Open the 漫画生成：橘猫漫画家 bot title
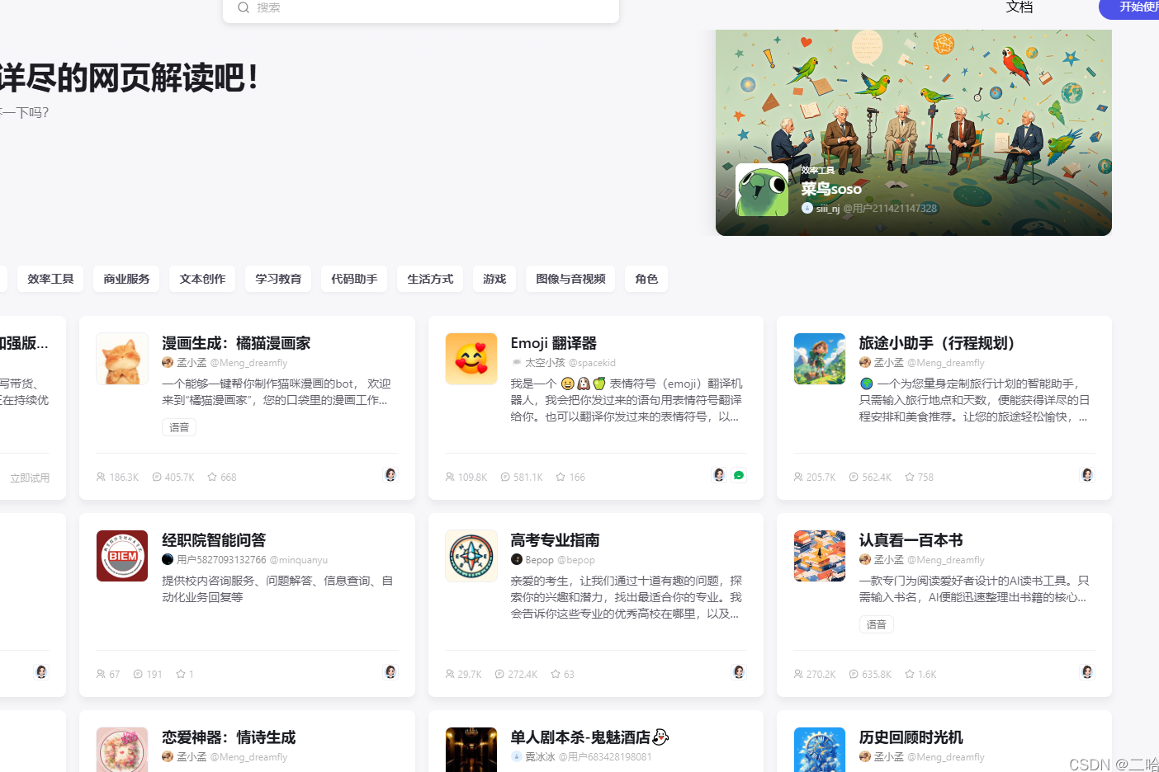The height and width of the screenshot is (772, 1159). [x=237, y=343]
